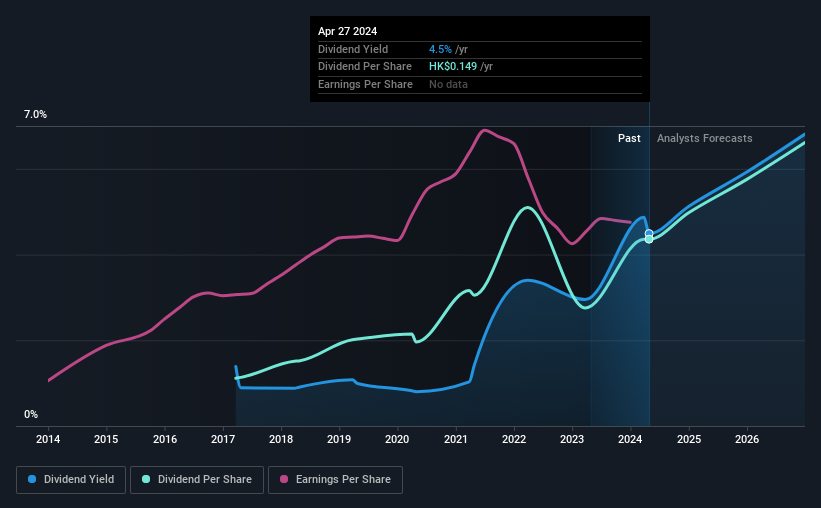Viewport: 821px width, 508px height.
Task: Click the teal Dividend Per Share data point marker
Action: 649,239
